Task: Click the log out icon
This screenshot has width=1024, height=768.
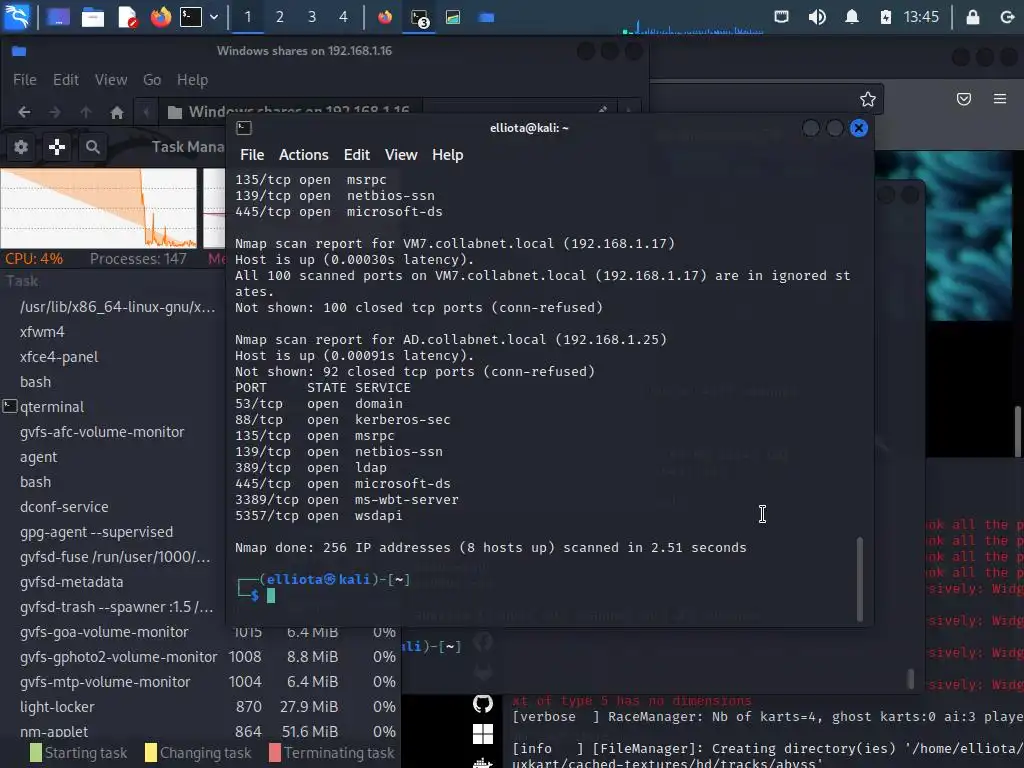Action: point(1007,17)
